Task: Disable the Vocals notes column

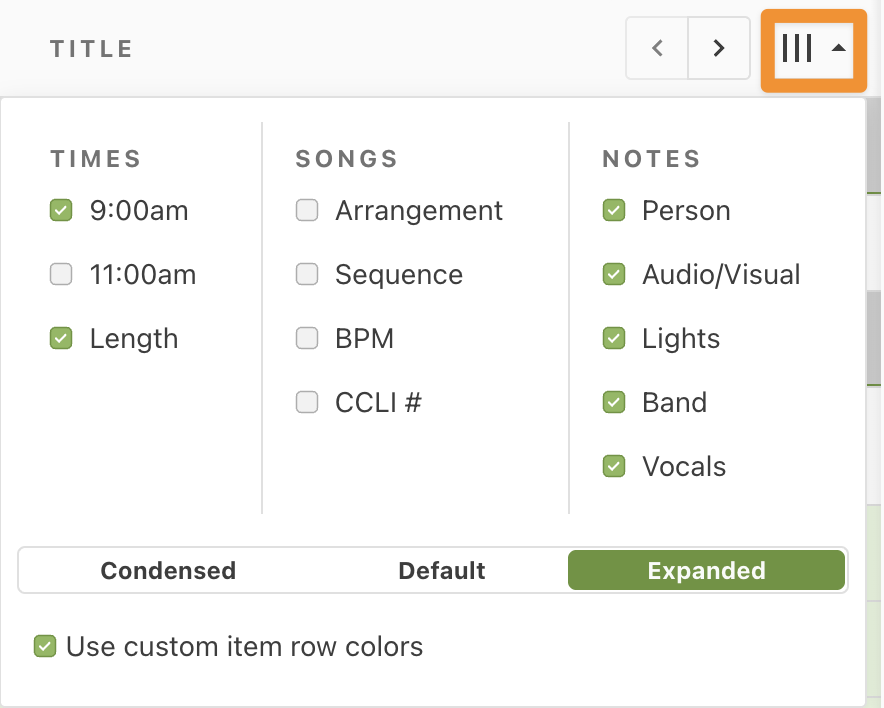Action: 614,466
